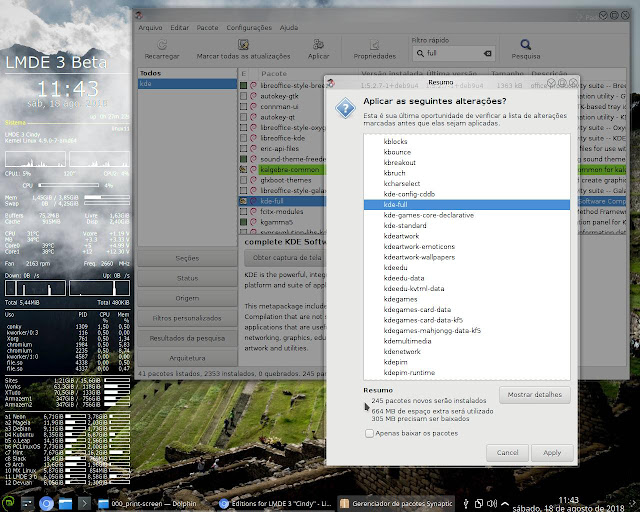This screenshot has height=512, width=640.
Task: Click Mostrar detalhes button
Action: click(534, 395)
